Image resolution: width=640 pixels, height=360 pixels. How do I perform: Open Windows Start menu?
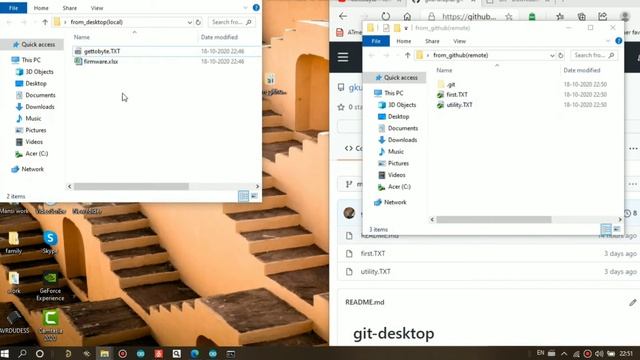point(5,353)
